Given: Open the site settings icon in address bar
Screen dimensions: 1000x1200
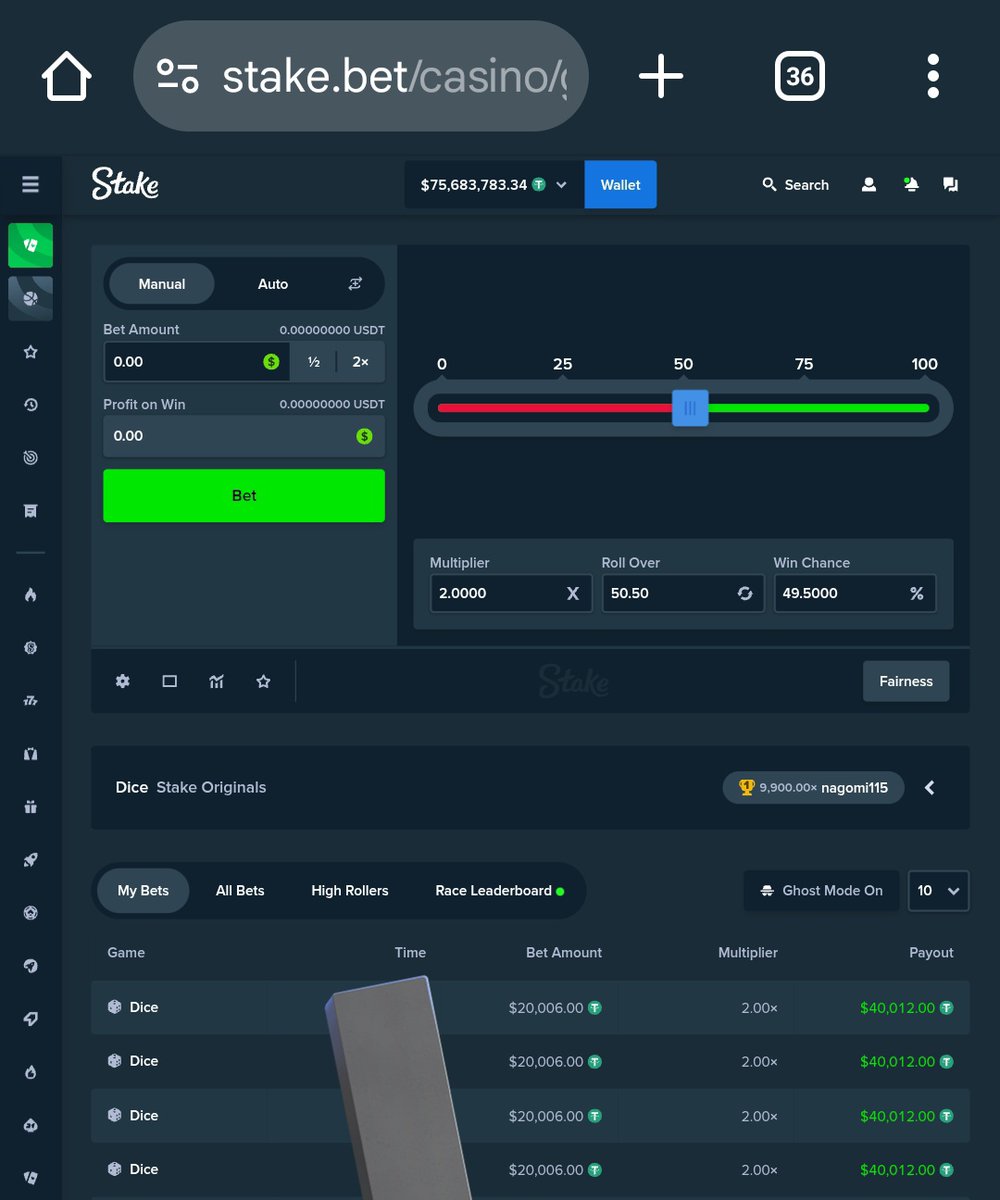Looking at the screenshot, I should click(178, 76).
